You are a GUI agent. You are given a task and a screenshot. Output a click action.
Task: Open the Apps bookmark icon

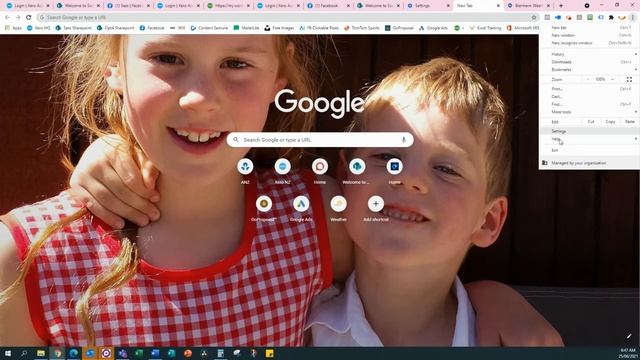pyautogui.click(x=13, y=28)
